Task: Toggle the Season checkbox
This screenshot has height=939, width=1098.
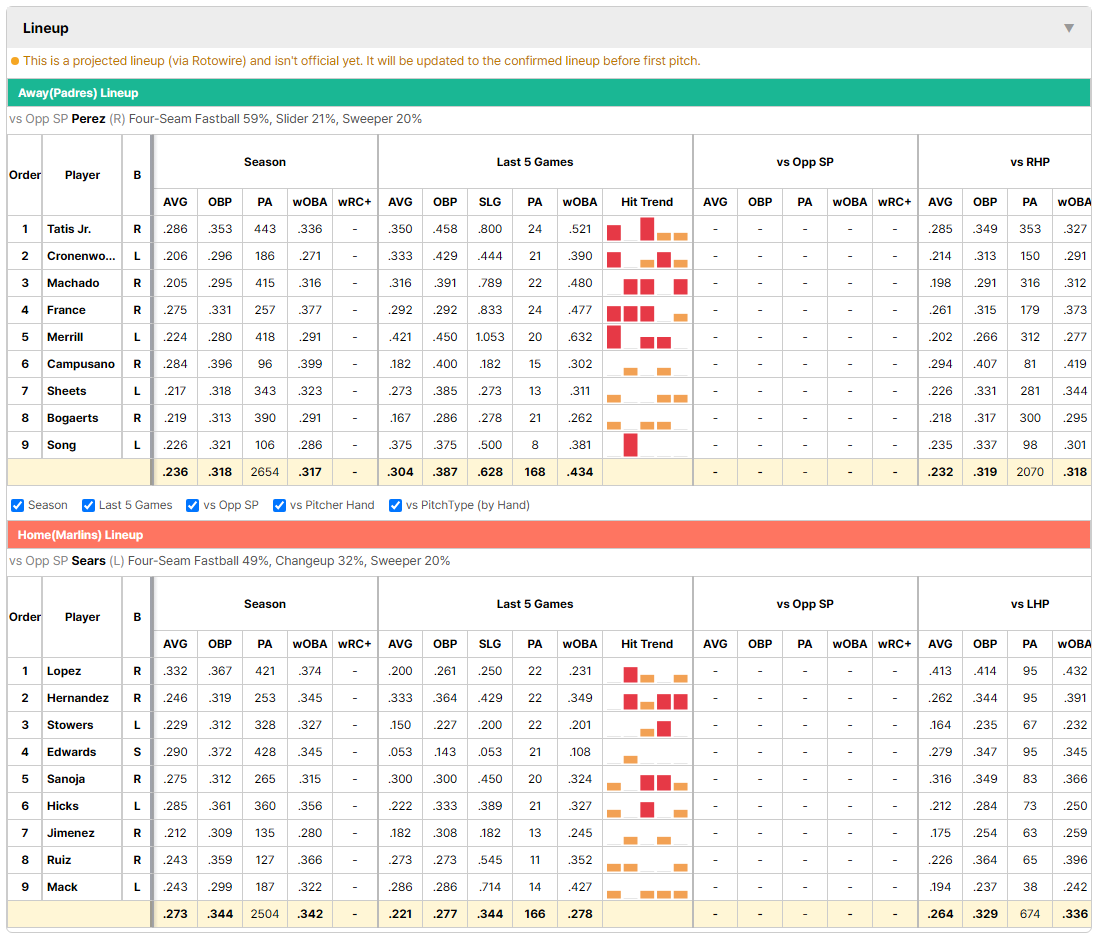Action: 18,506
